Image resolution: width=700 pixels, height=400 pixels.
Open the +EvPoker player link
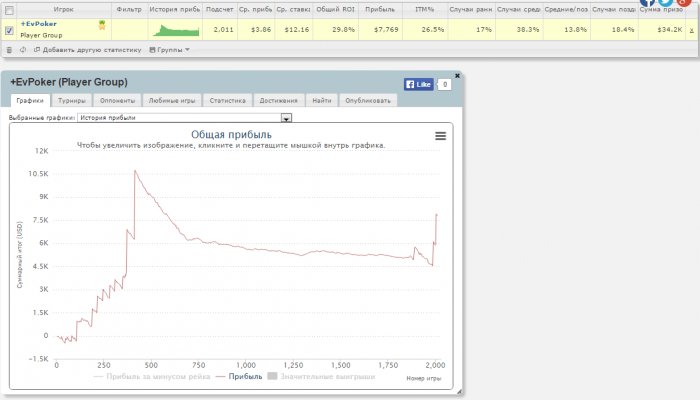(38, 24)
